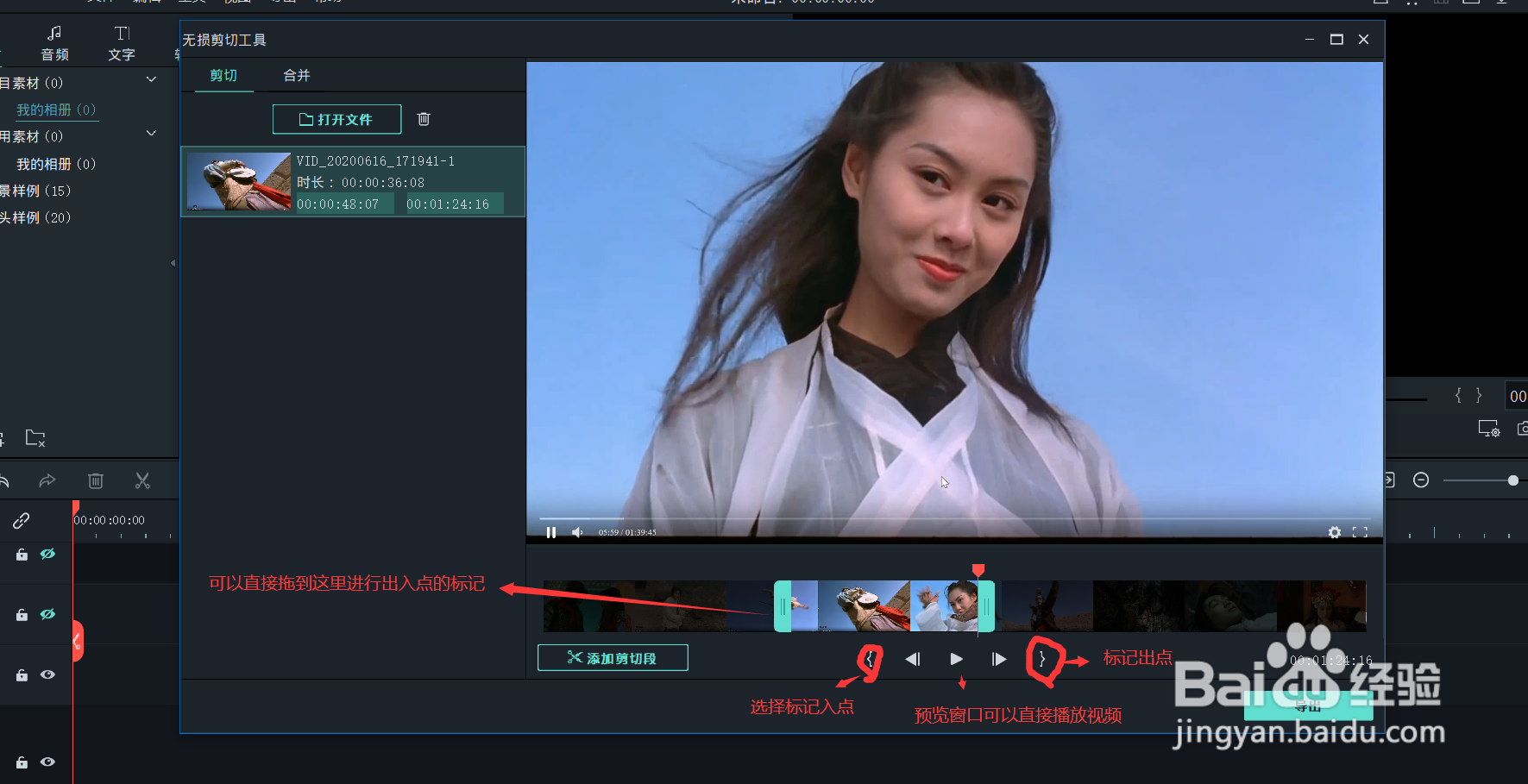Viewport: 1528px width, 784px height.
Task: Open the 样例 (20) category
Action: pyautogui.click(x=35, y=217)
